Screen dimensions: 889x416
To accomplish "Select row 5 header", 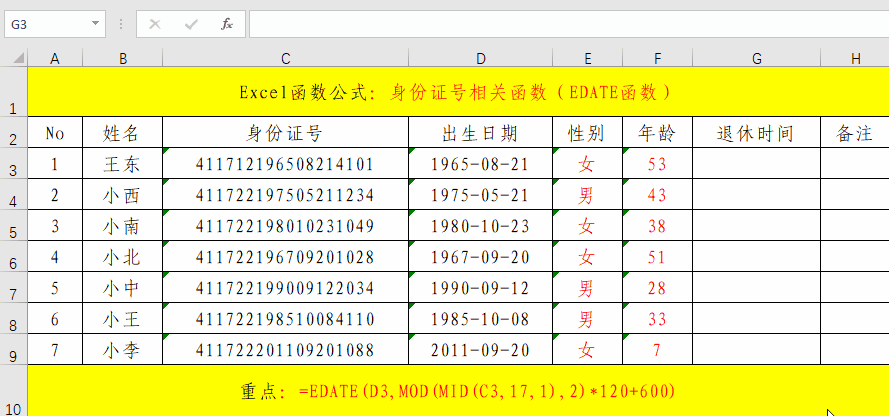I will [14, 226].
